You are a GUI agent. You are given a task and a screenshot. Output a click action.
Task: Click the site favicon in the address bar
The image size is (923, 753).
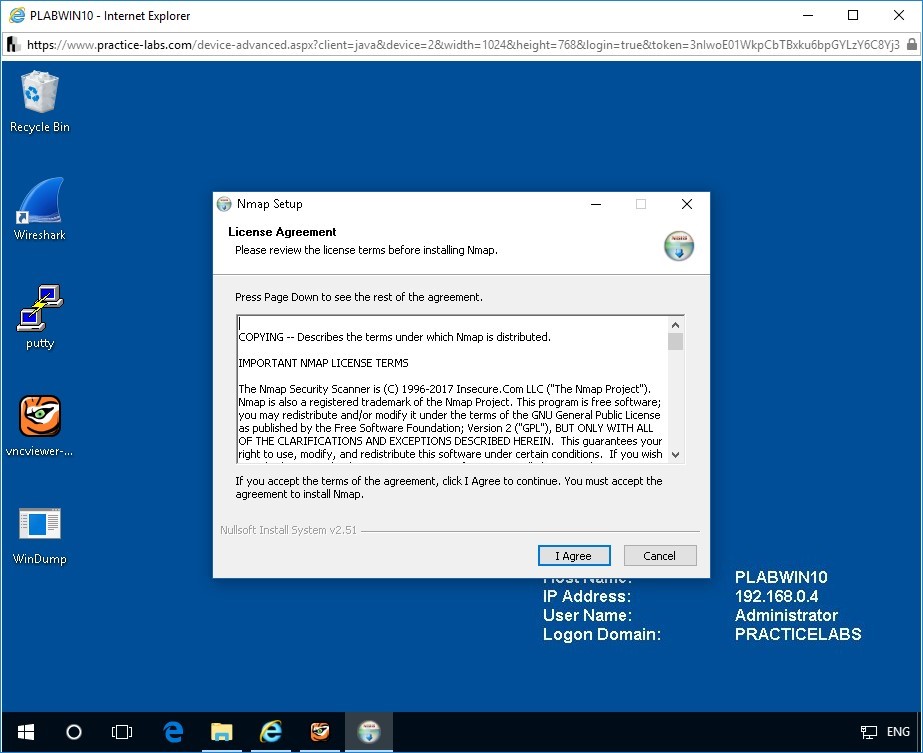(14, 45)
